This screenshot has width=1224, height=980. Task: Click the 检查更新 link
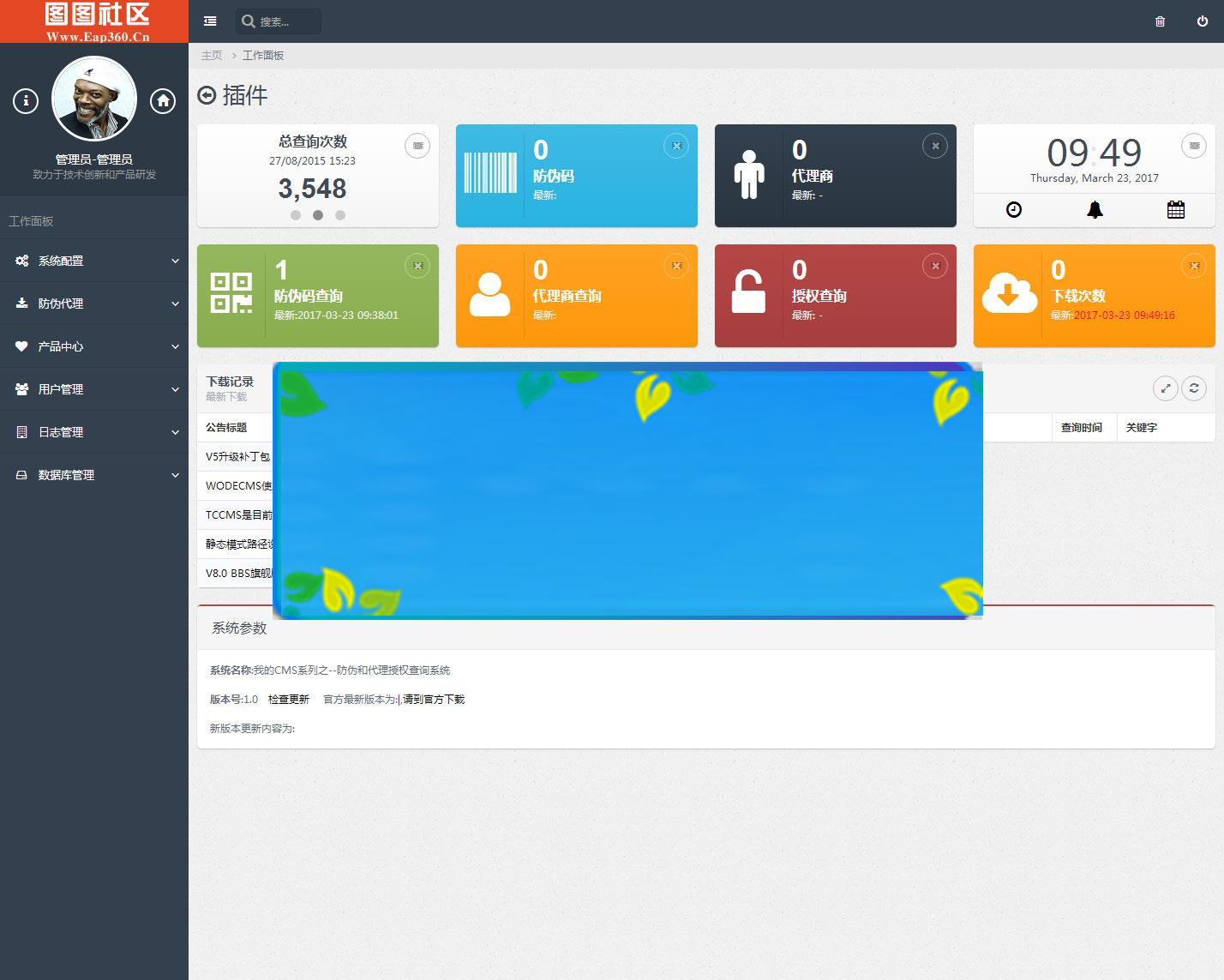288,700
